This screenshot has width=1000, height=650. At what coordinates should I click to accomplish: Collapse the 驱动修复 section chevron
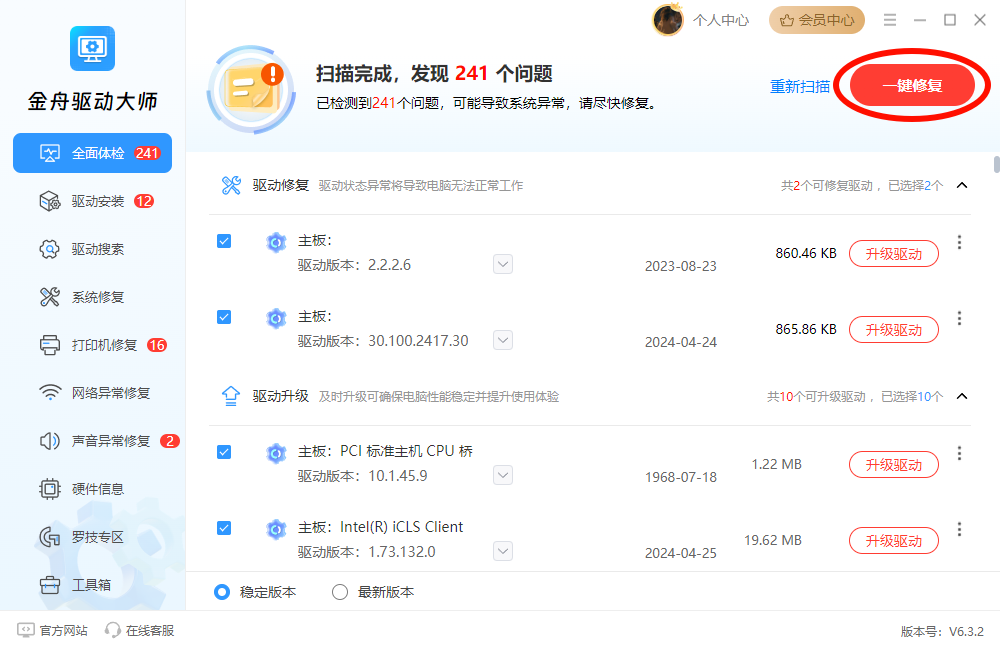[x=962, y=186]
